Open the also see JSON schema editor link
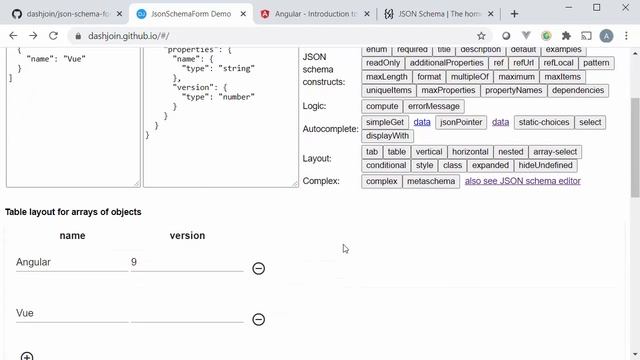 pyautogui.click(x=522, y=181)
